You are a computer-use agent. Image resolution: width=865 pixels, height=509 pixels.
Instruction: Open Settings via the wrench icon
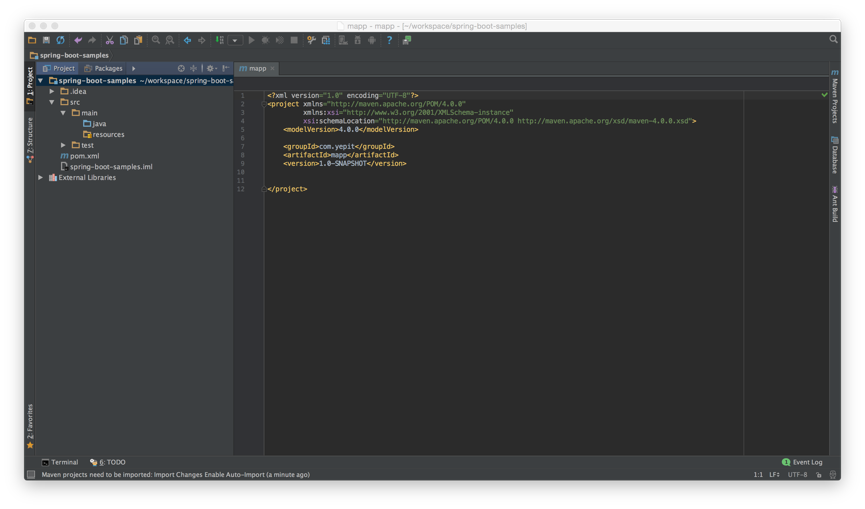pyautogui.click(x=312, y=40)
